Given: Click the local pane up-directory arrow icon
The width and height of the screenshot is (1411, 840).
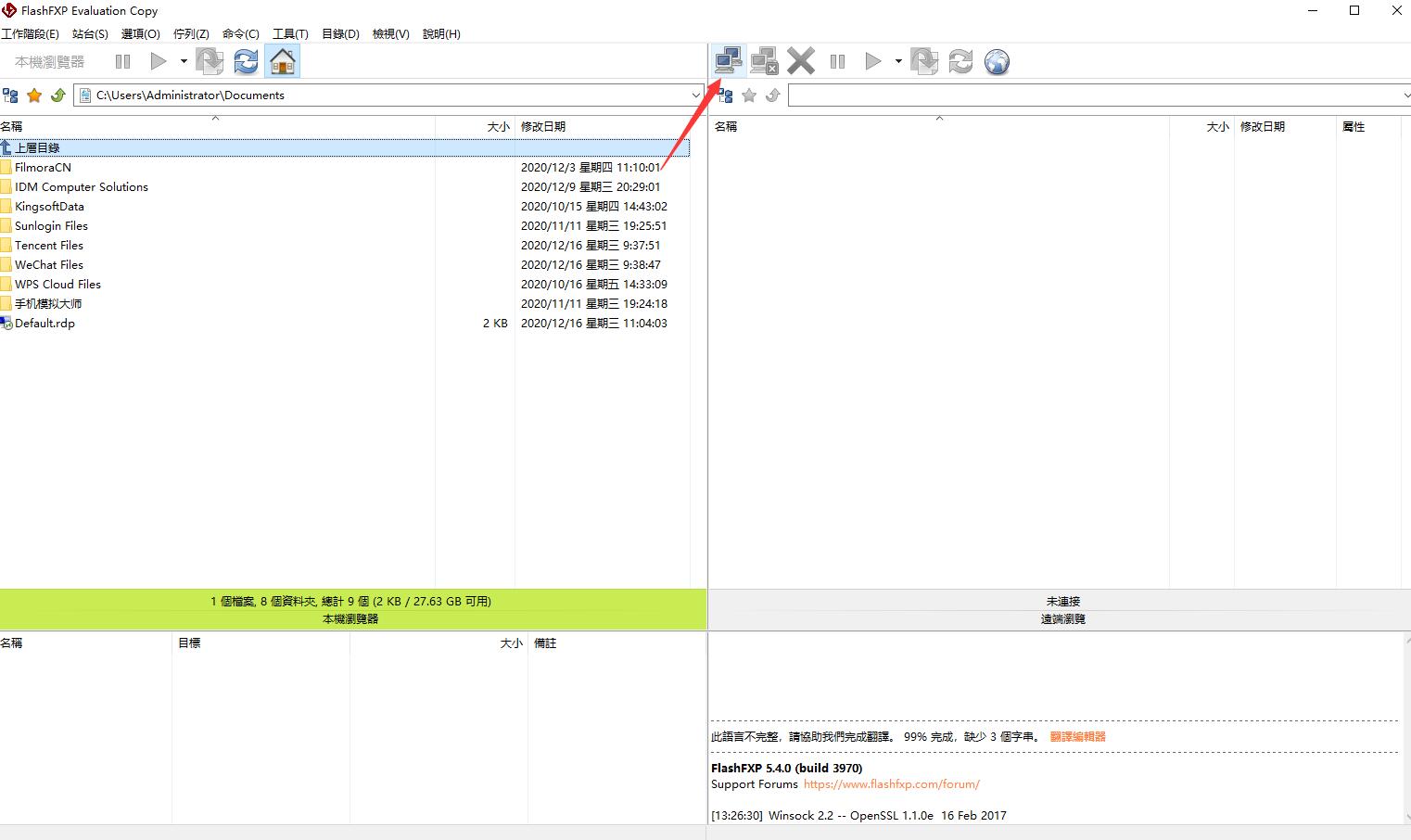Looking at the screenshot, I should tap(57, 95).
